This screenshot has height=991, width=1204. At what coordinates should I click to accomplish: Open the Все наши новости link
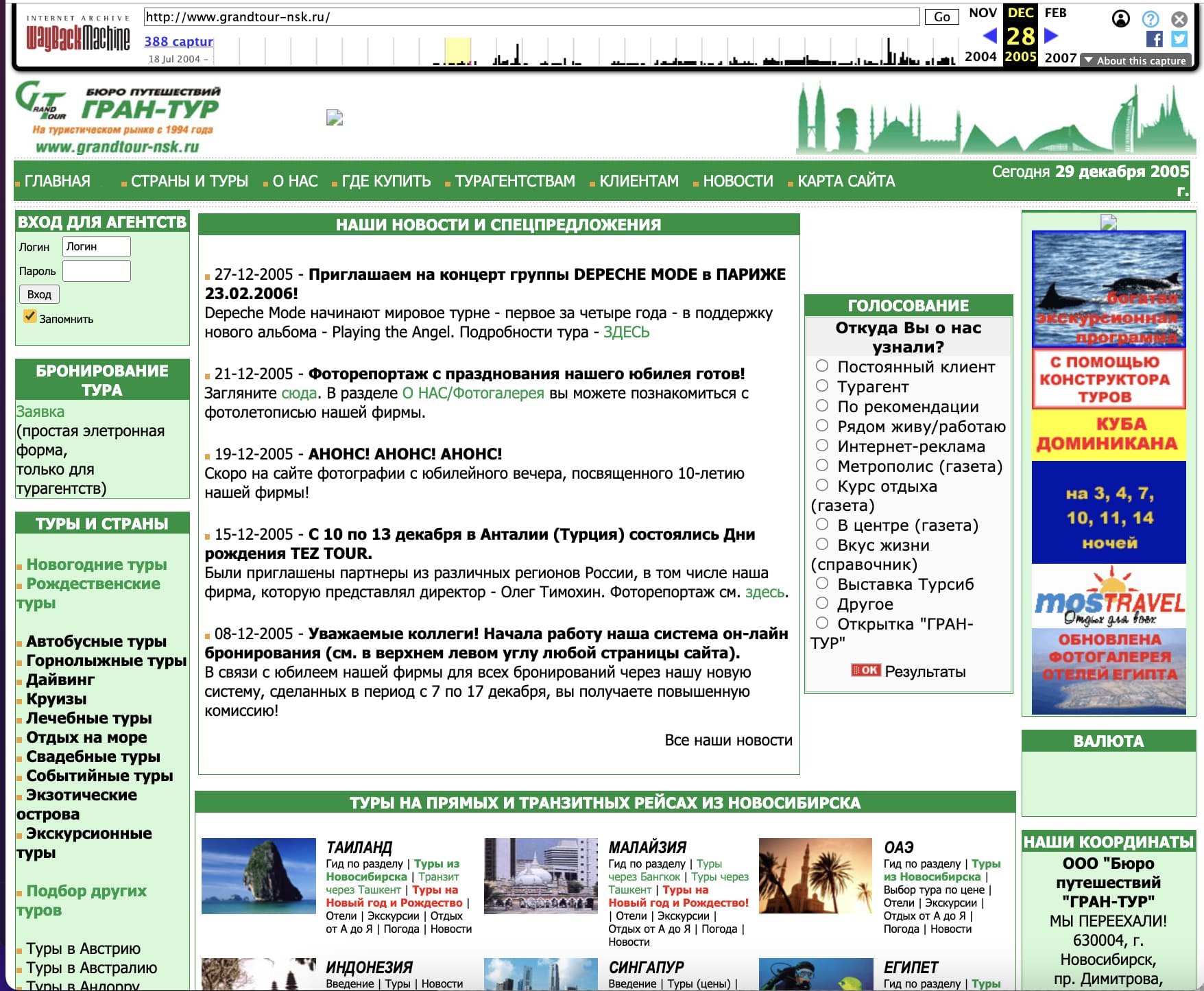point(728,740)
